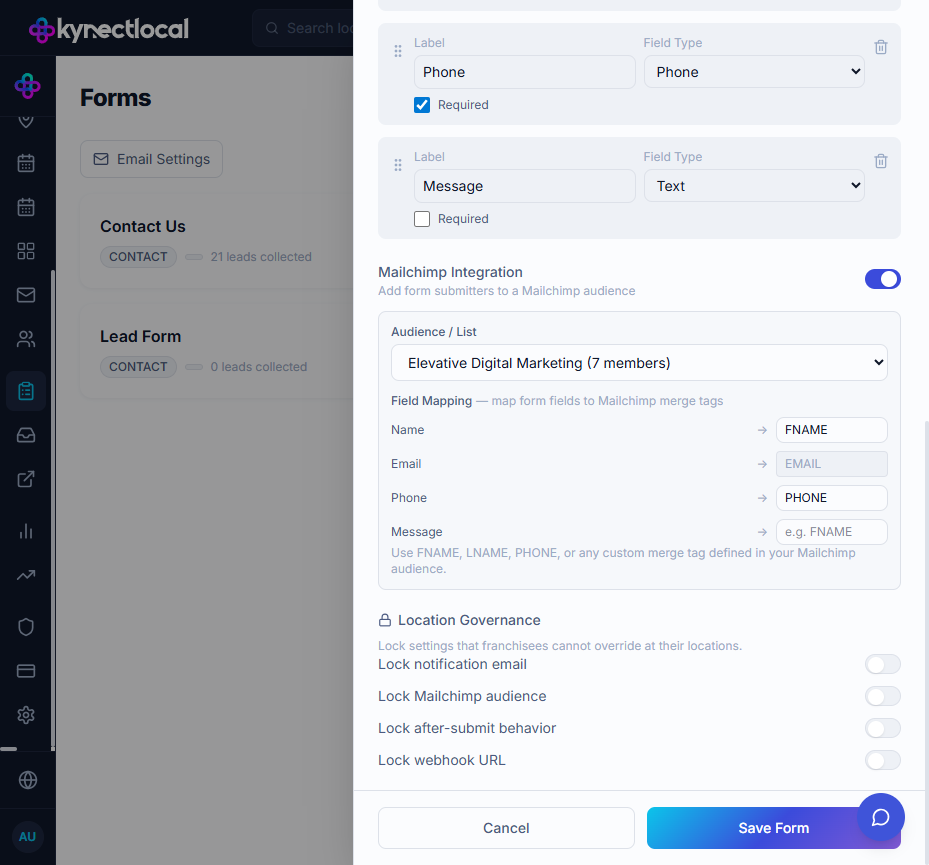
Task: Open the Audience / List dropdown
Action: point(639,363)
